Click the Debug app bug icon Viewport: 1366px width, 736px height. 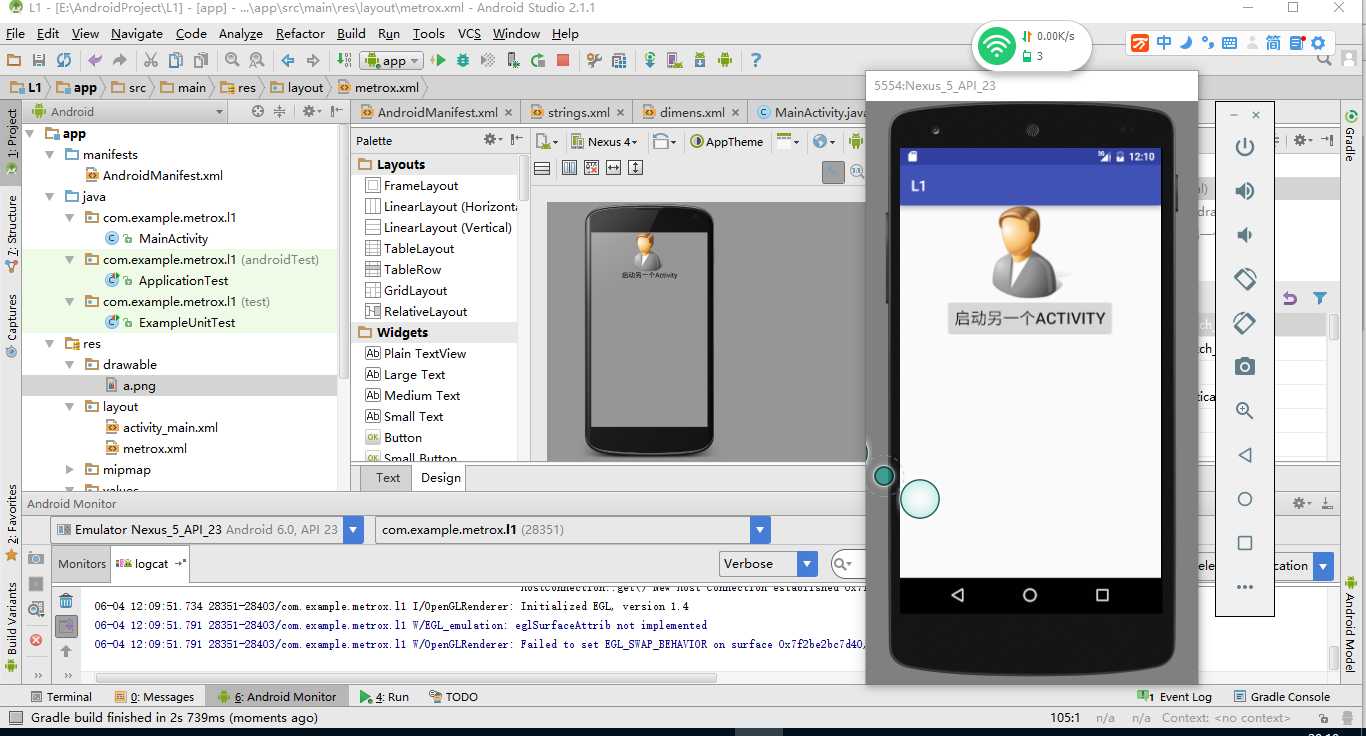coord(463,60)
